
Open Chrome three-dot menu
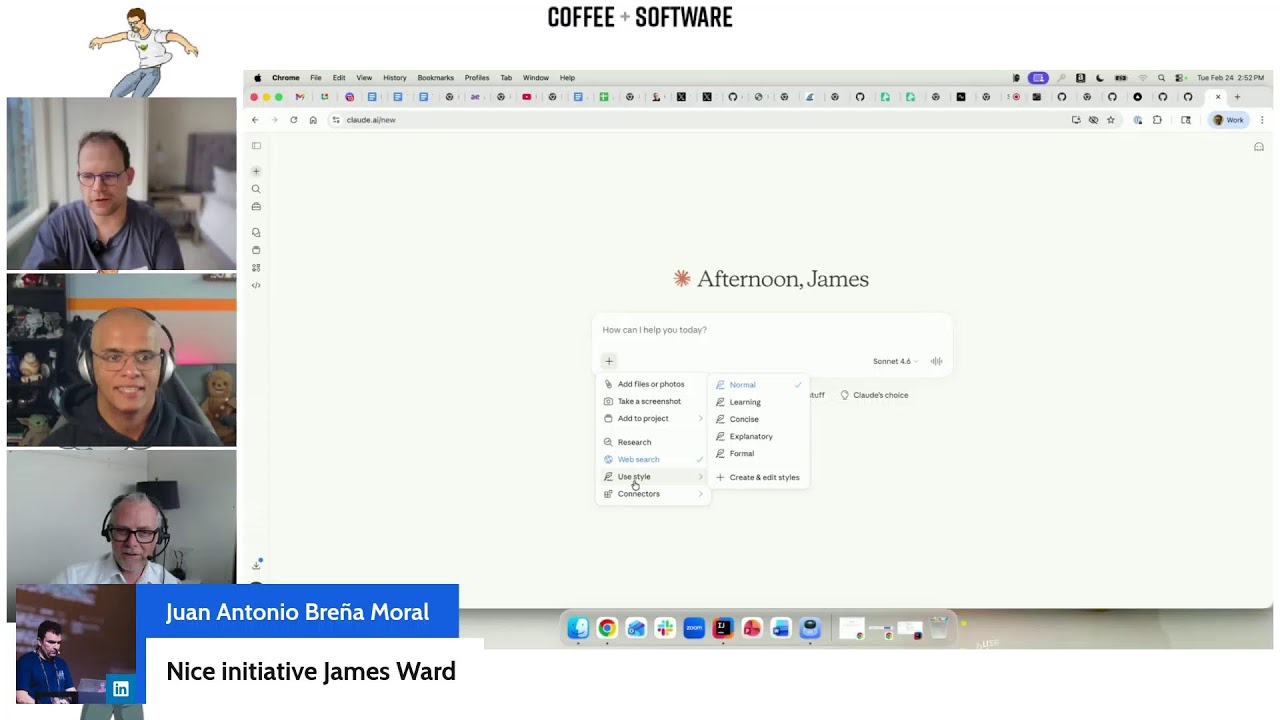[x=1262, y=120]
